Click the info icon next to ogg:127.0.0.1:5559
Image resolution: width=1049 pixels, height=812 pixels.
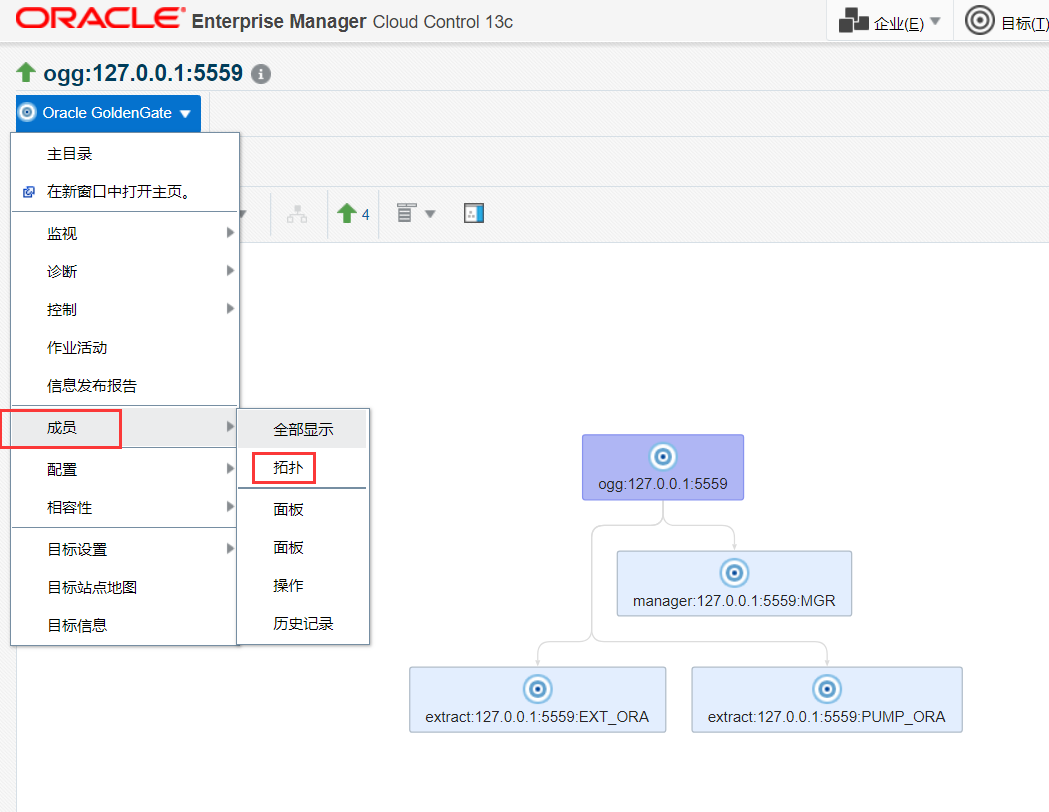pyautogui.click(x=261, y=74)
